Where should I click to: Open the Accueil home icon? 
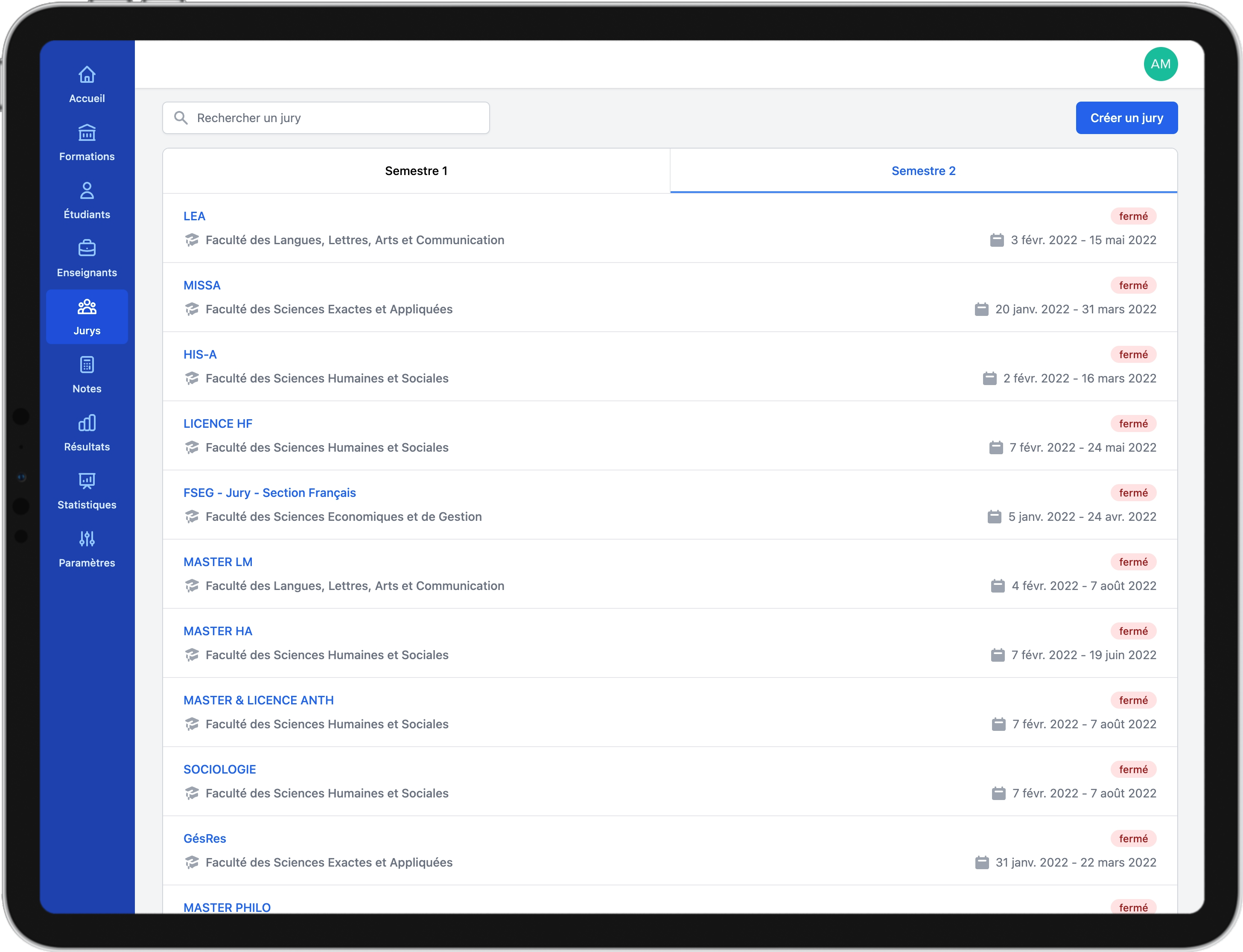pos(87,74)
